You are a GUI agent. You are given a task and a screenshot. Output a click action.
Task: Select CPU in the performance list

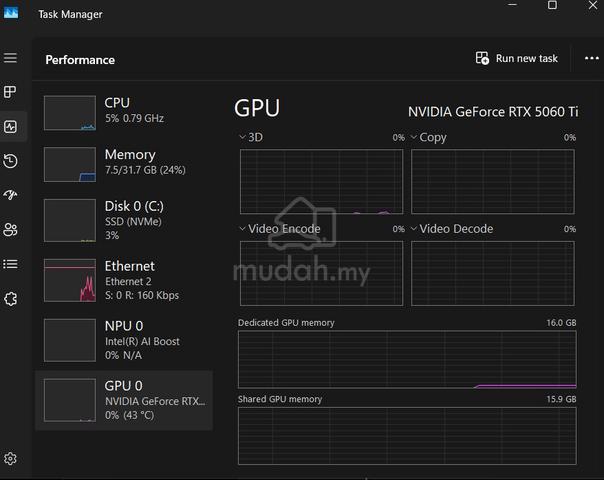pos(124,113)
